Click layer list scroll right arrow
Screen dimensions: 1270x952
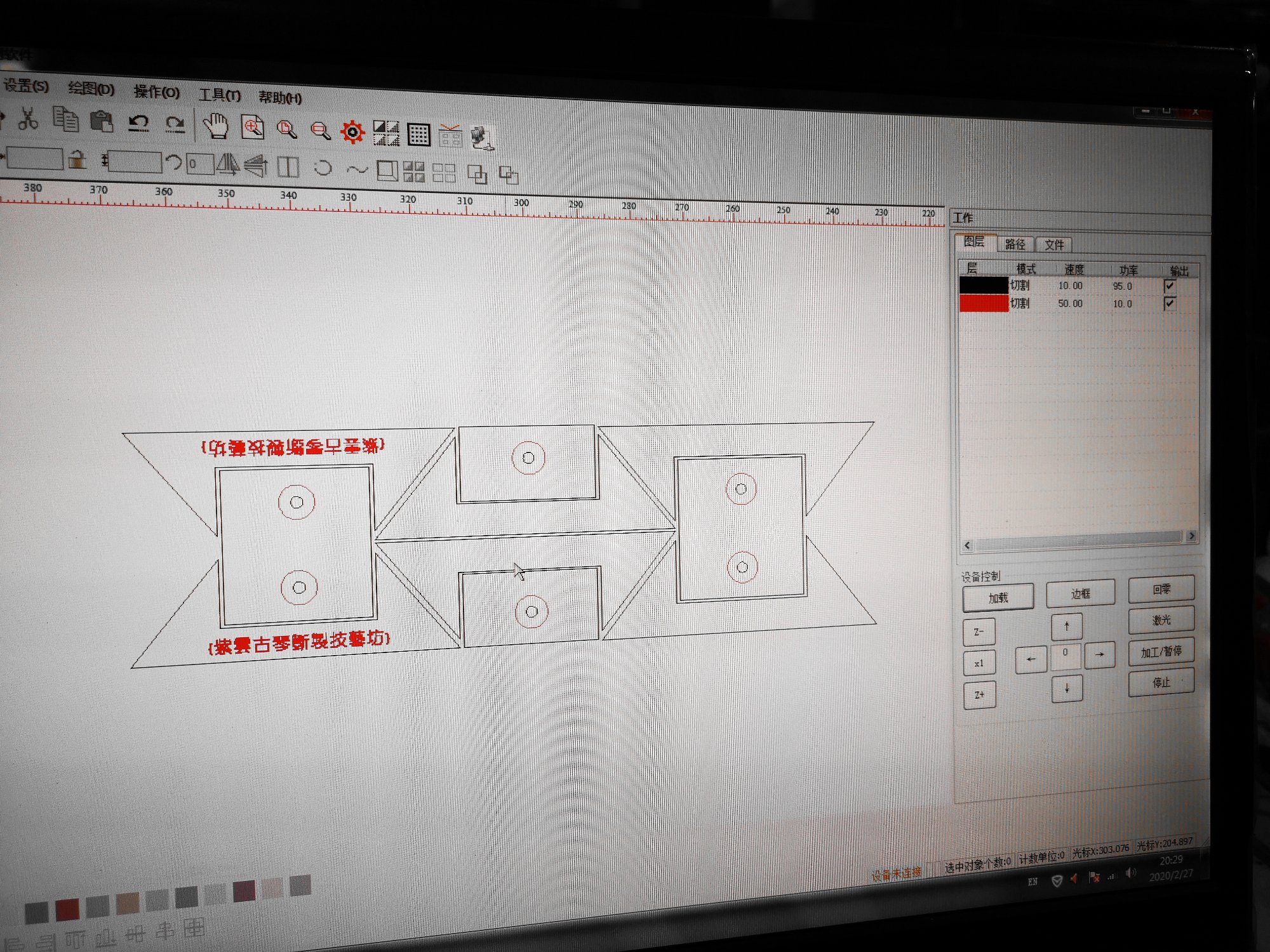coord(1192,536)
